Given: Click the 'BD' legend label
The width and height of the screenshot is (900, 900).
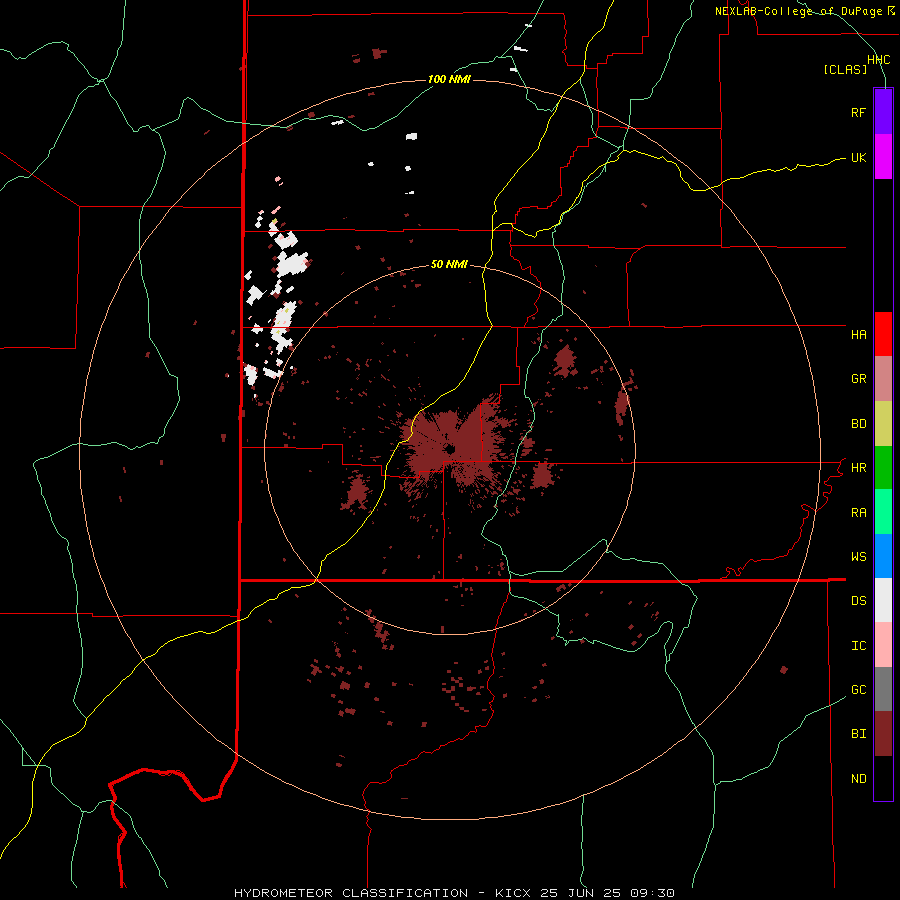Looking at the screenshot, I should pos(858,424).
